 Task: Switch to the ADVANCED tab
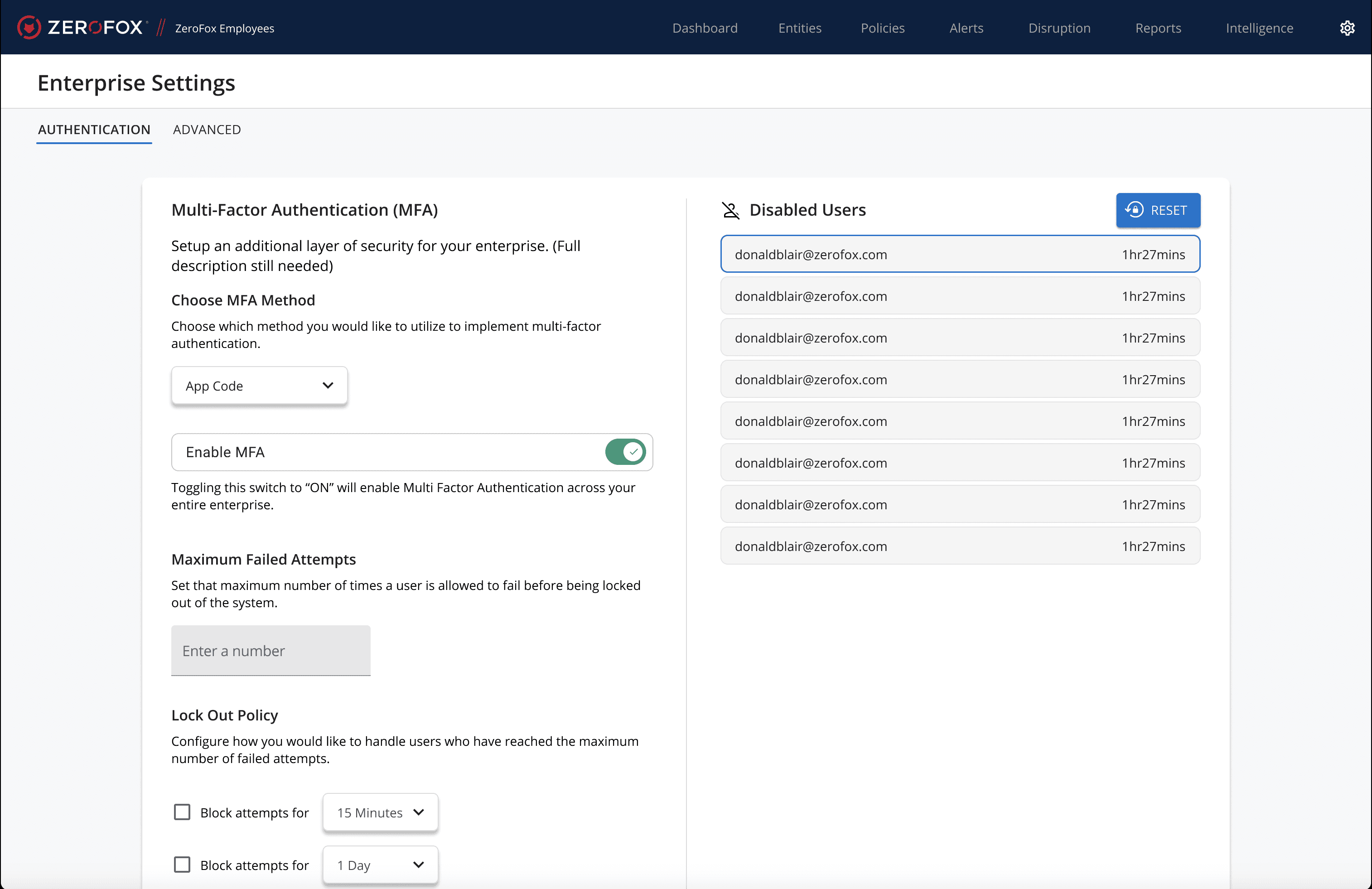(206, 130)
